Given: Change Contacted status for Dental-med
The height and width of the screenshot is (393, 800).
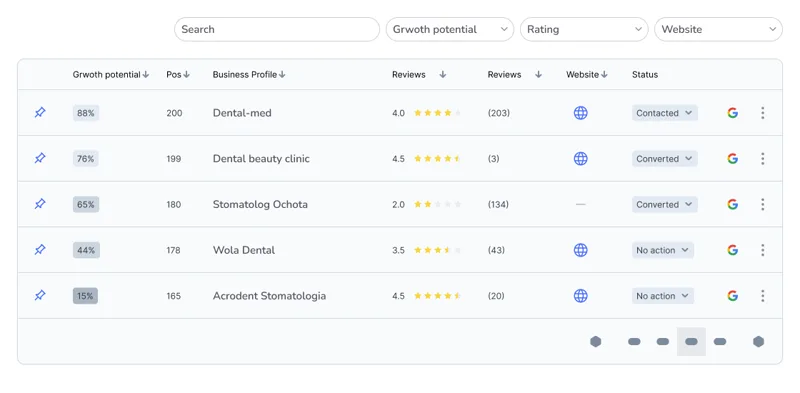Looking at the screenshot, I should point(665,113).
